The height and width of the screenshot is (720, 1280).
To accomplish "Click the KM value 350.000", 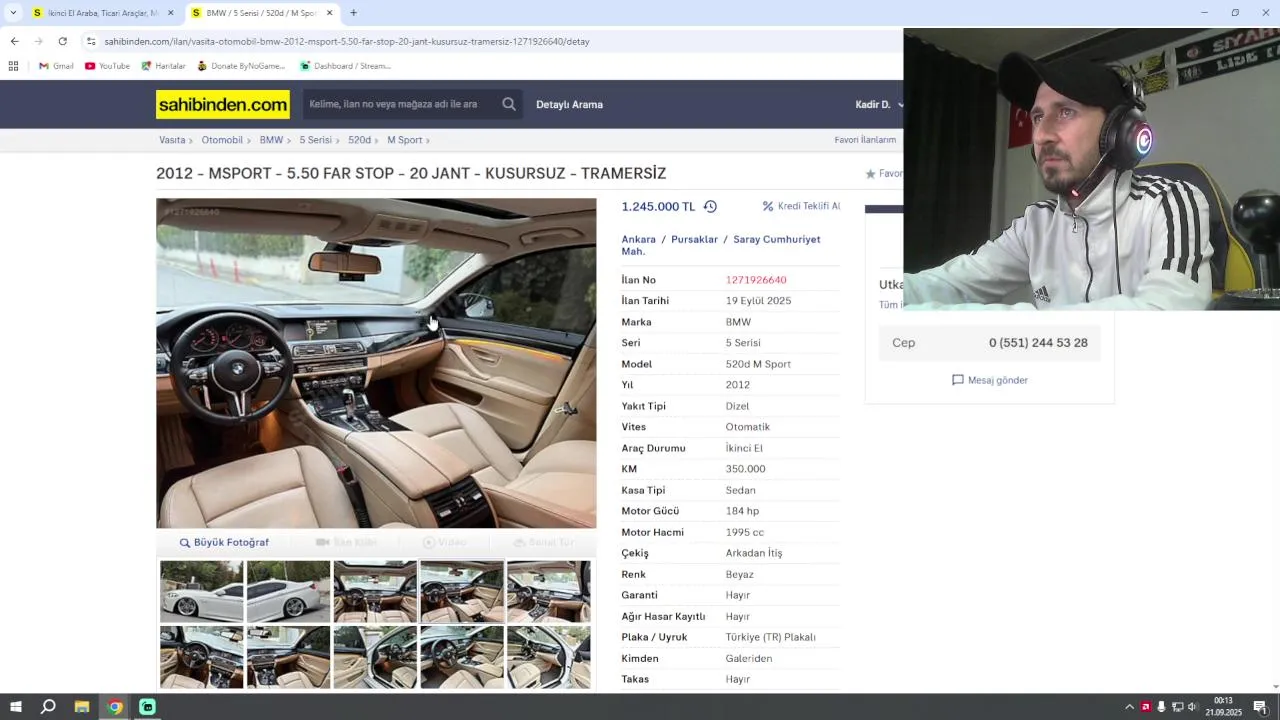I will coord(745,469).
